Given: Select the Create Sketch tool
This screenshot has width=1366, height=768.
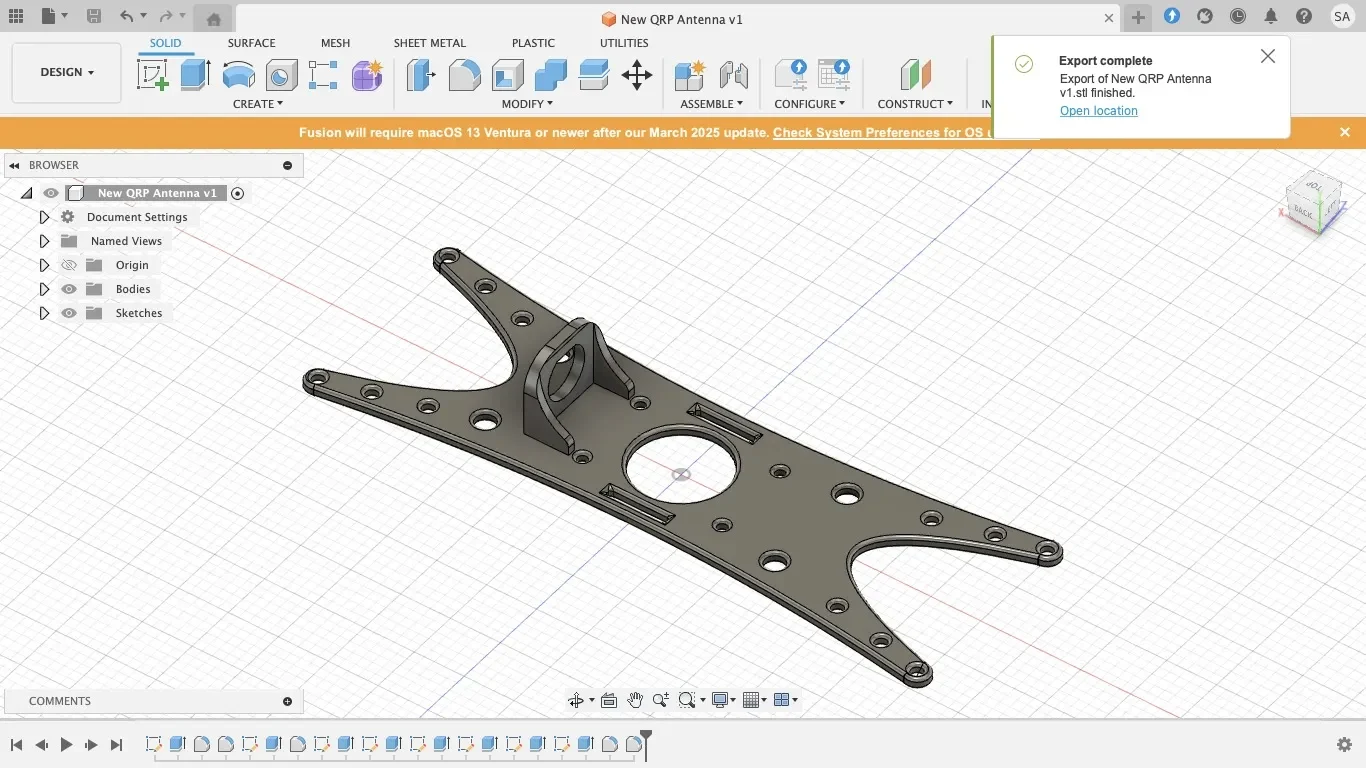Looking at the screenshot, I should point(153,75).
